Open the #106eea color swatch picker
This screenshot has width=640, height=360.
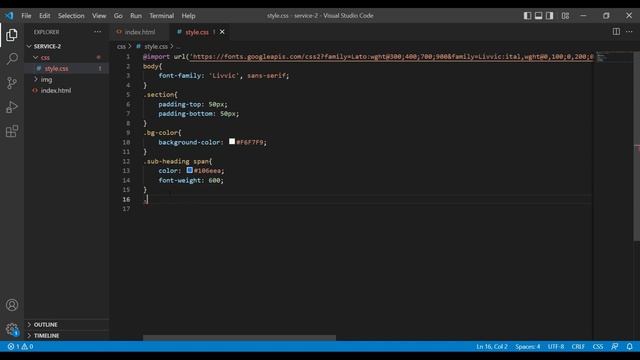pos(189,170)
